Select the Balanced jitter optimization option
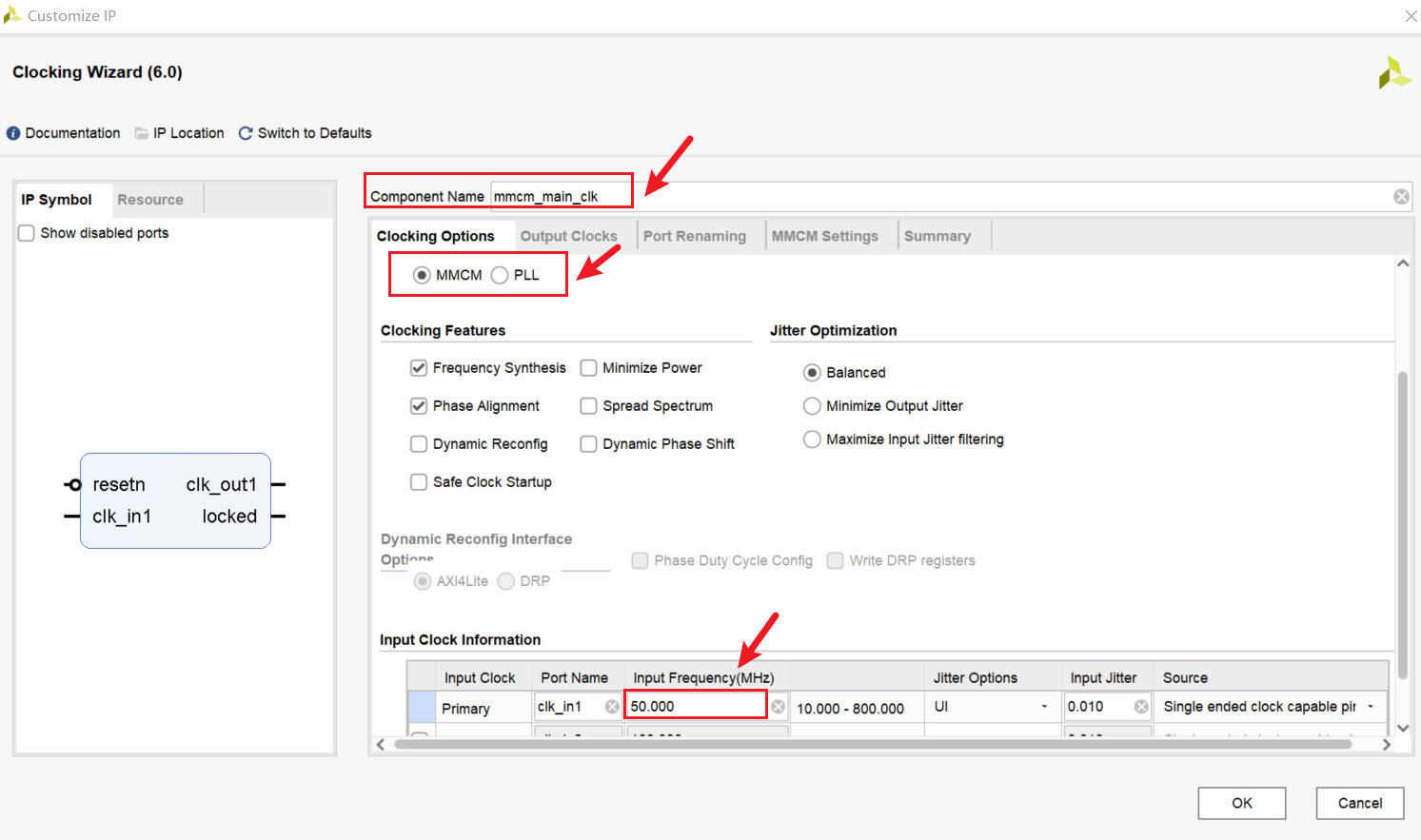This screenshot has height=840, width=1421. [x=812, y=373]
